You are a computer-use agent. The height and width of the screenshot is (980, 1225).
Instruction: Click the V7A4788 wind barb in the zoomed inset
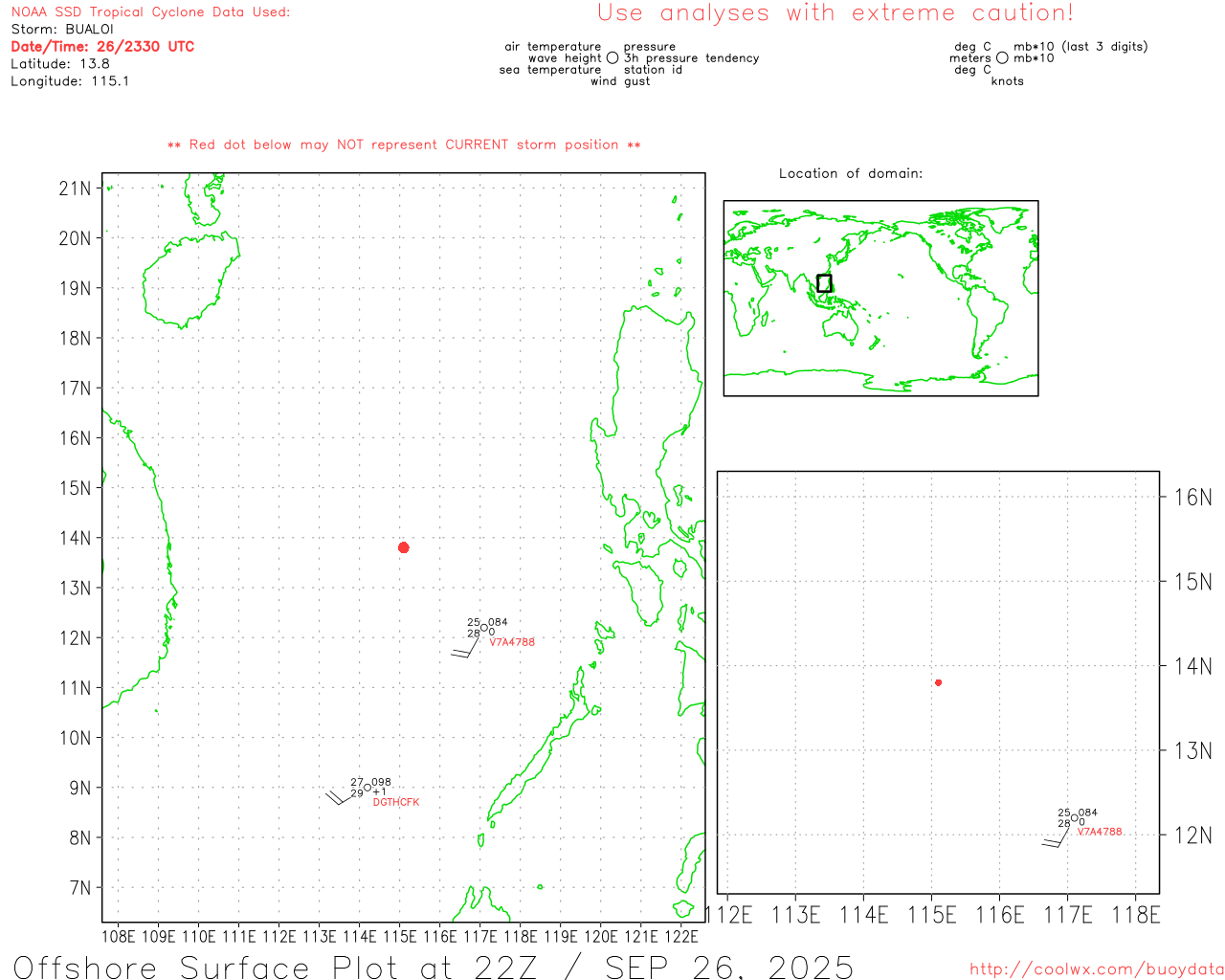pos(1056,839)
